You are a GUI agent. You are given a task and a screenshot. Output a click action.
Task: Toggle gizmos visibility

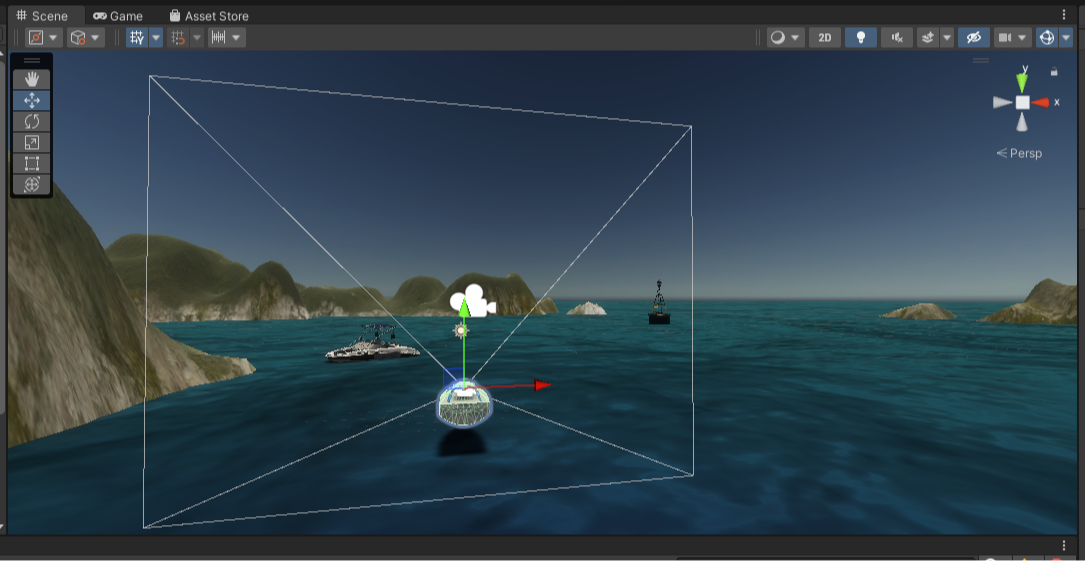1047,37
